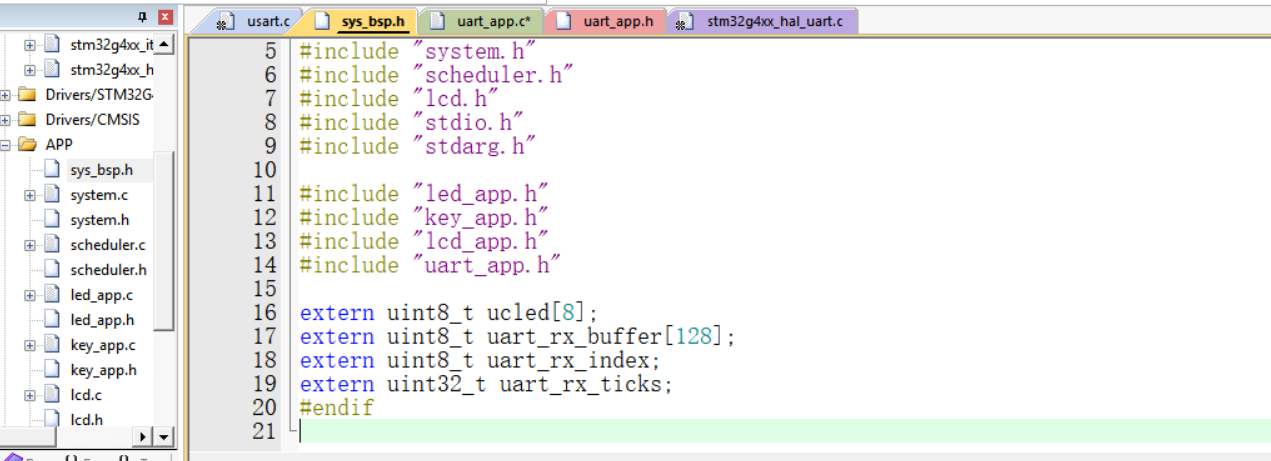
Task: Select system.c in the project tree
Action: tap(99, 195)
